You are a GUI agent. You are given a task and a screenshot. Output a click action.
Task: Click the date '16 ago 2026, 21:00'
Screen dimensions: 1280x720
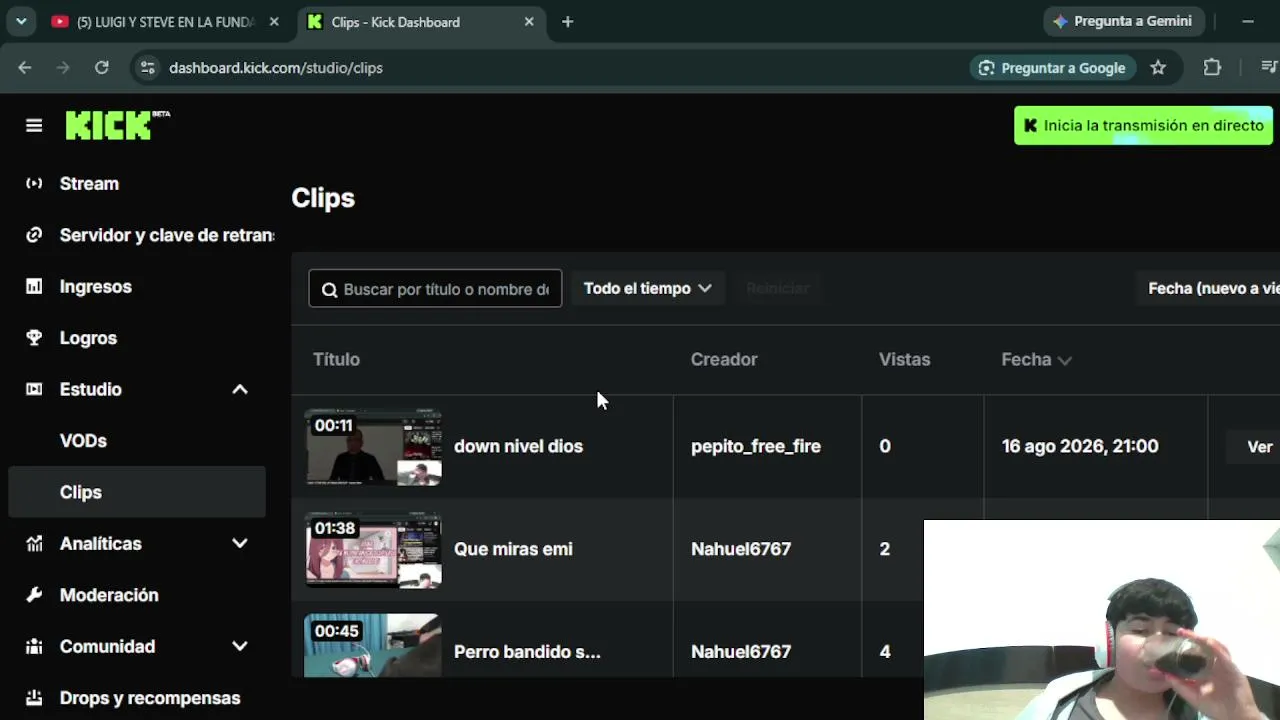[1080, 446]
